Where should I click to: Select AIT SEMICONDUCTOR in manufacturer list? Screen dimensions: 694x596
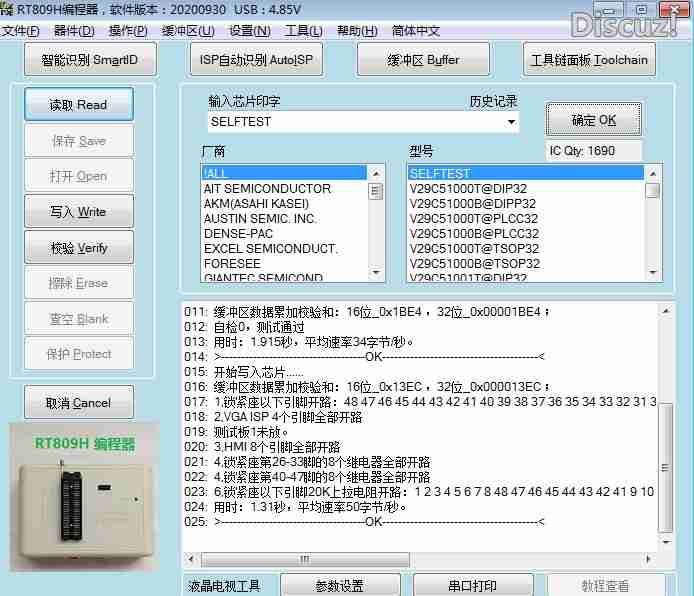coord(267,189)
